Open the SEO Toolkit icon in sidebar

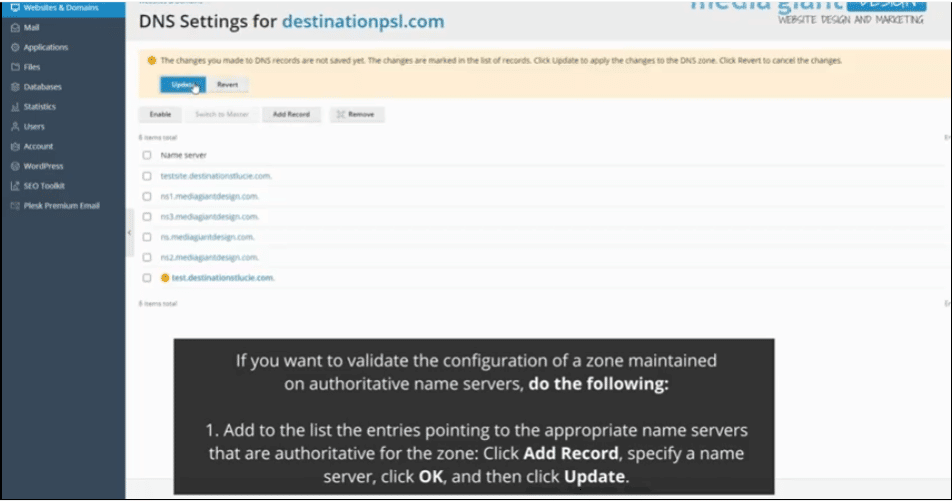15,186
